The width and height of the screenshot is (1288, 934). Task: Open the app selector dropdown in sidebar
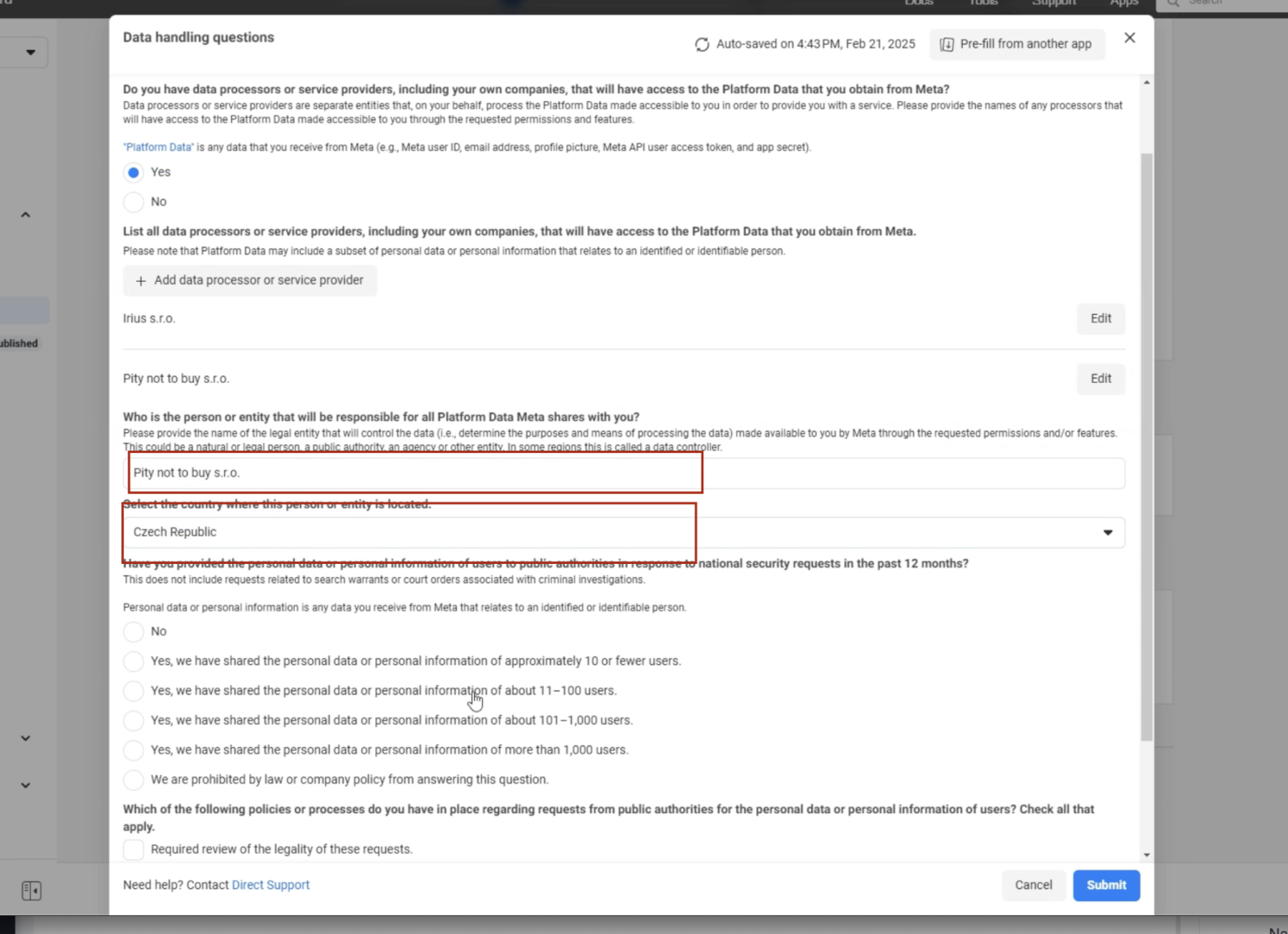tap(30, 53)
